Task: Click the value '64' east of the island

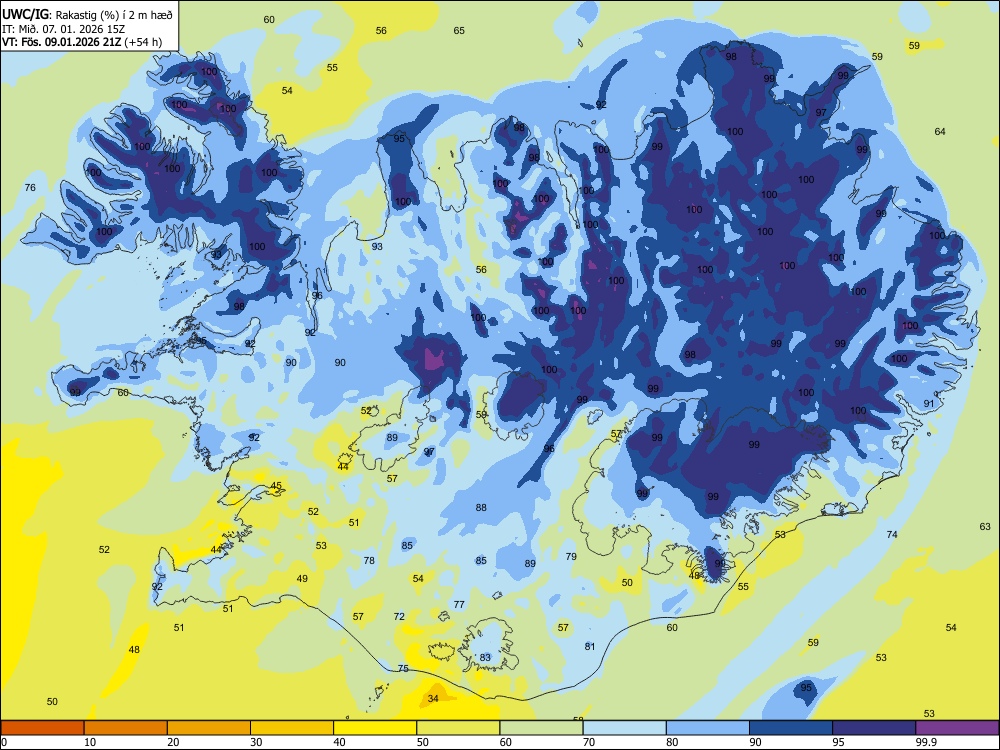Action: pos(940,131)
